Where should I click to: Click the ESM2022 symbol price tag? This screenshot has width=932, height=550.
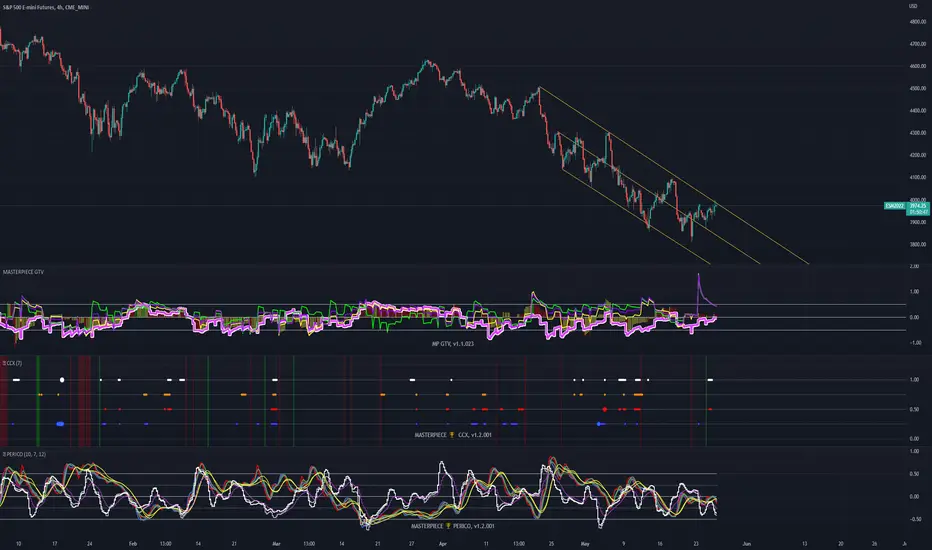895,206
